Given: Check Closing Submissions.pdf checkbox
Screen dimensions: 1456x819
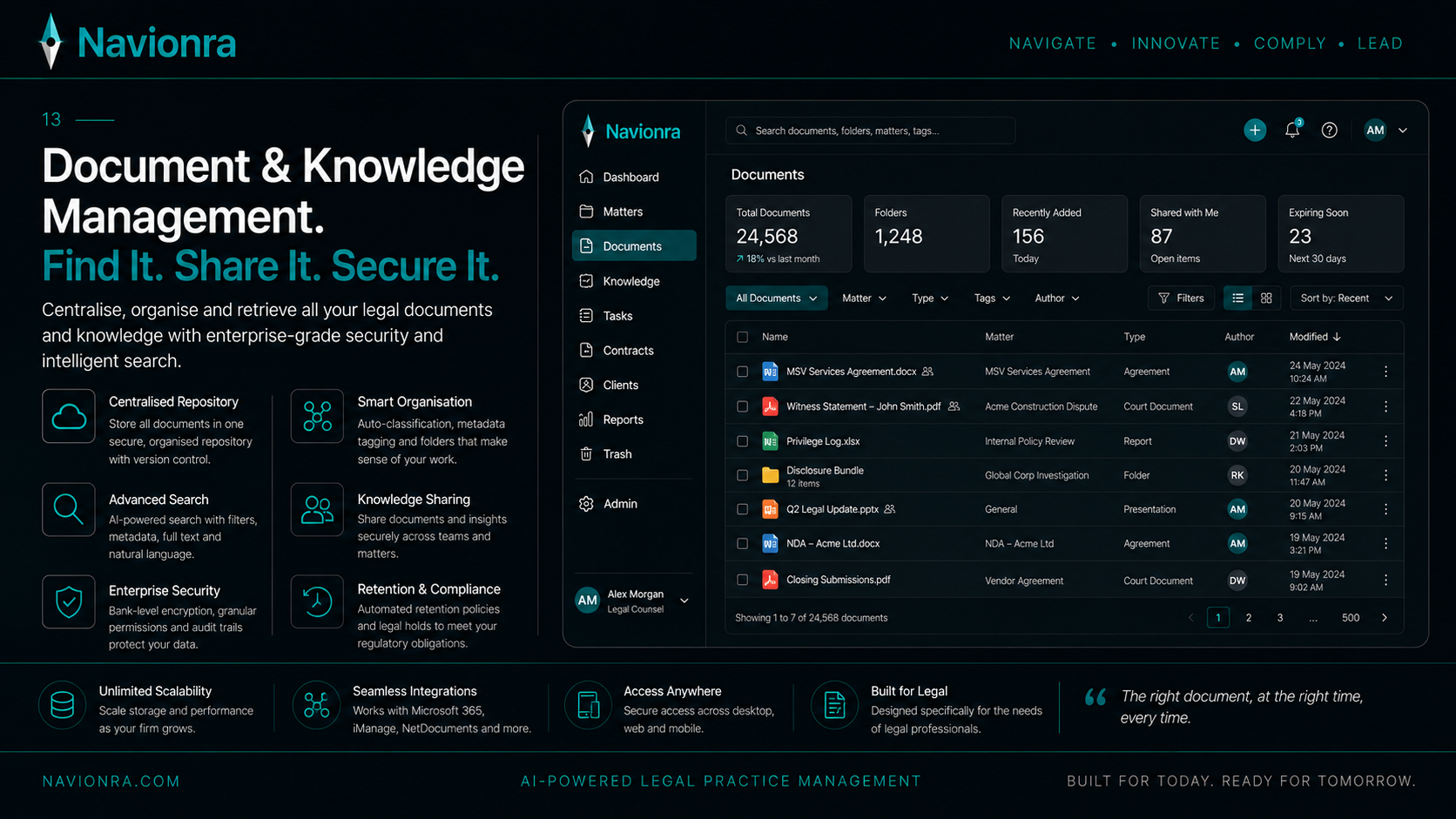Looking at the screenshot, I should pos(742,580).
